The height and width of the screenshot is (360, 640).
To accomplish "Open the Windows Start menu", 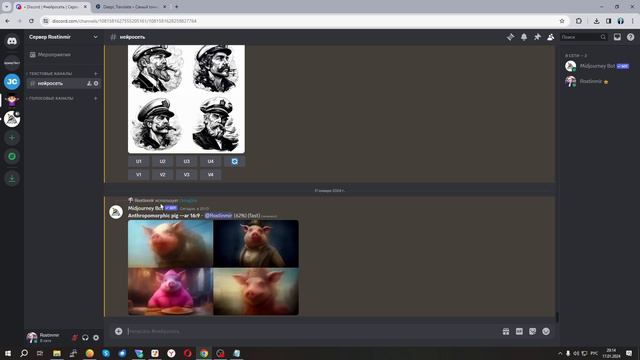I will click(x=8, y=353).
